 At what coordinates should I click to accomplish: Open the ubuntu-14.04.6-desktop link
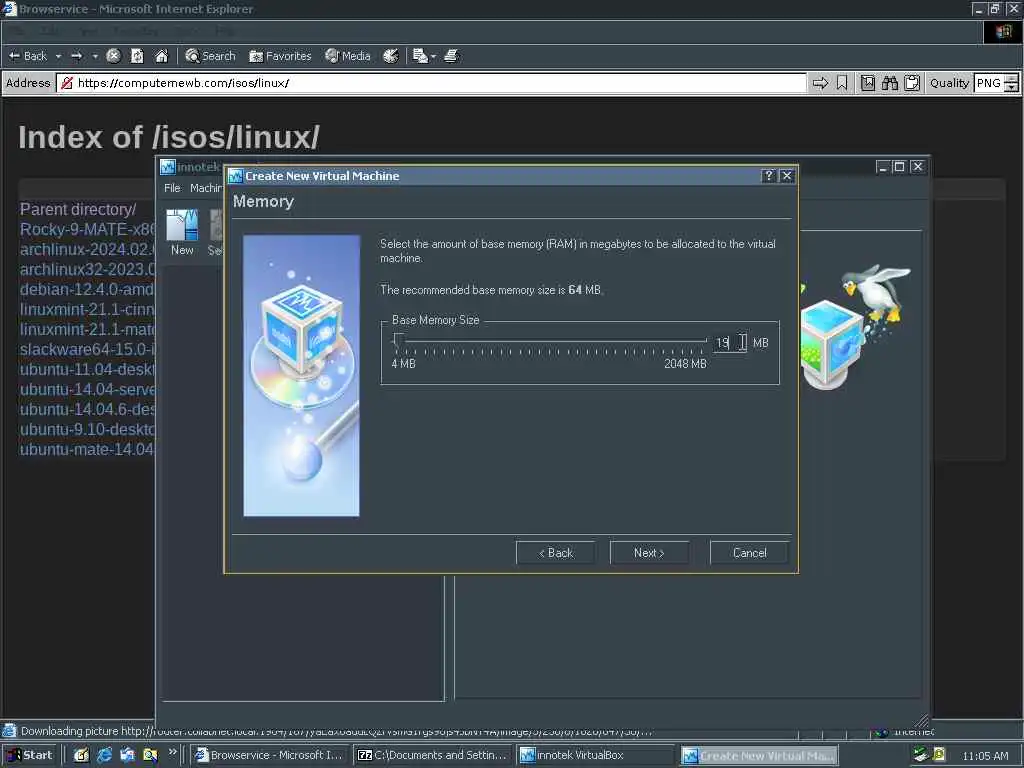coord(88,409)
